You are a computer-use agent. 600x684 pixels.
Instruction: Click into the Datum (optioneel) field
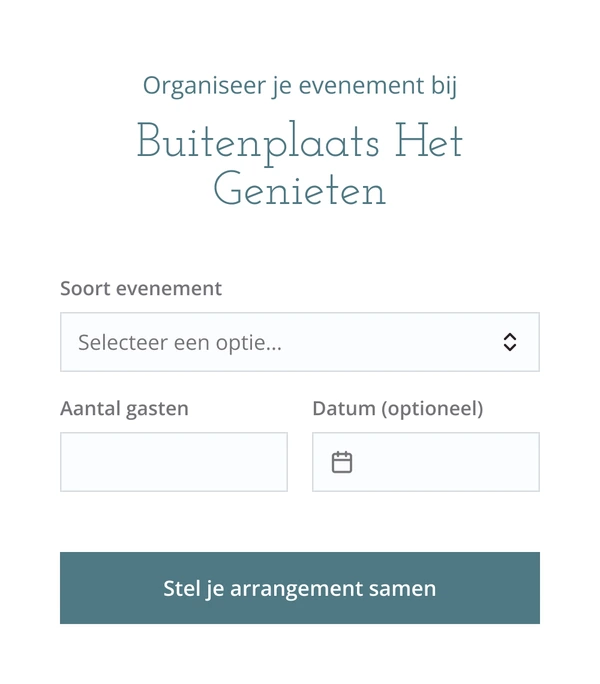[426, 462]
